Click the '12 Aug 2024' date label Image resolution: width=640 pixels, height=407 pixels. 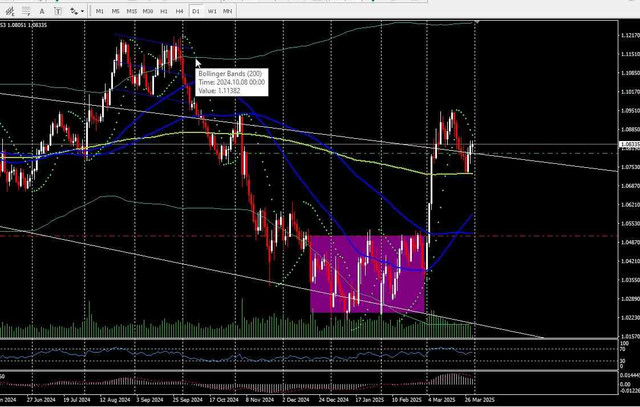(x=115, y=400)
